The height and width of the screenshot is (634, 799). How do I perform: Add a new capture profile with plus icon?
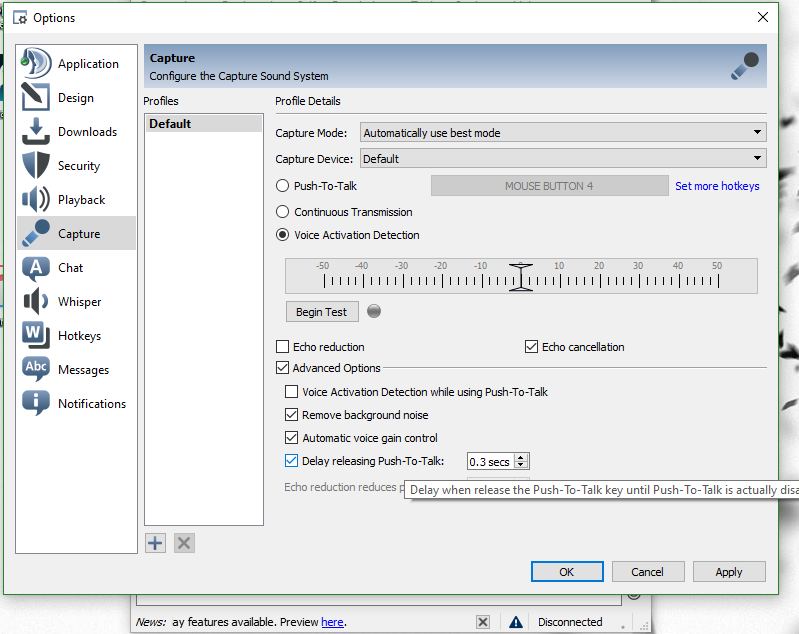coord(155,543)
